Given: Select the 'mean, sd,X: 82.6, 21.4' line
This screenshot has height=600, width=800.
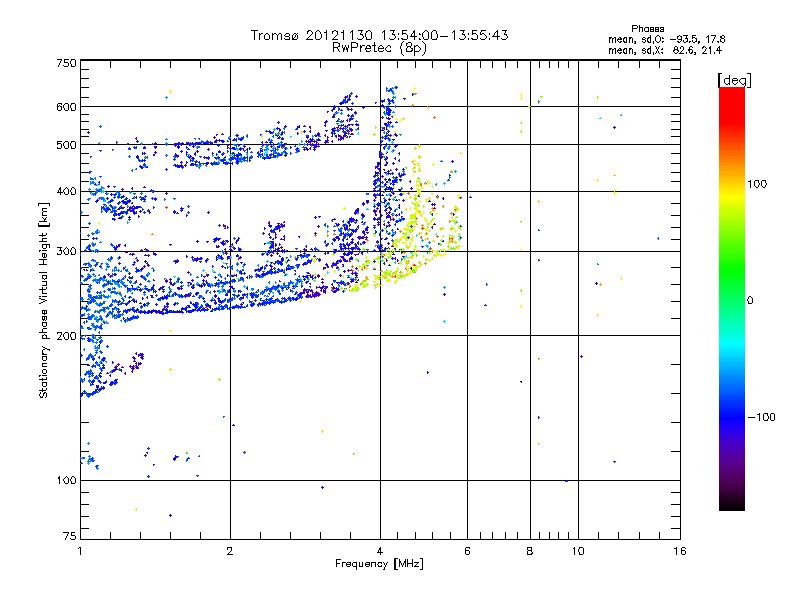Looking at the screenshot, I should [x=665, y=50].
